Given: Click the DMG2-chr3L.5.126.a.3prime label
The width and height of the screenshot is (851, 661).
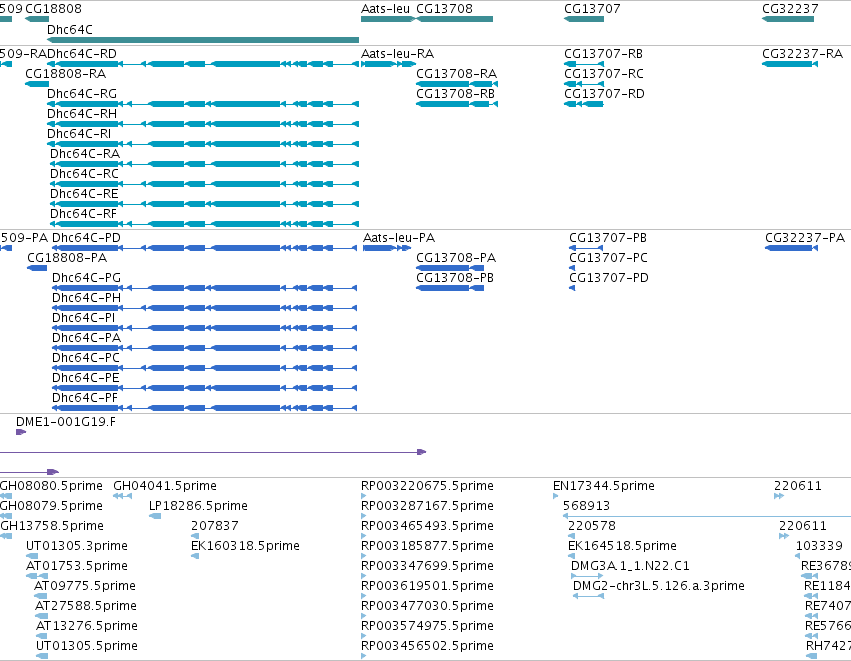Looking at the screenshot, I should [659, 587].
